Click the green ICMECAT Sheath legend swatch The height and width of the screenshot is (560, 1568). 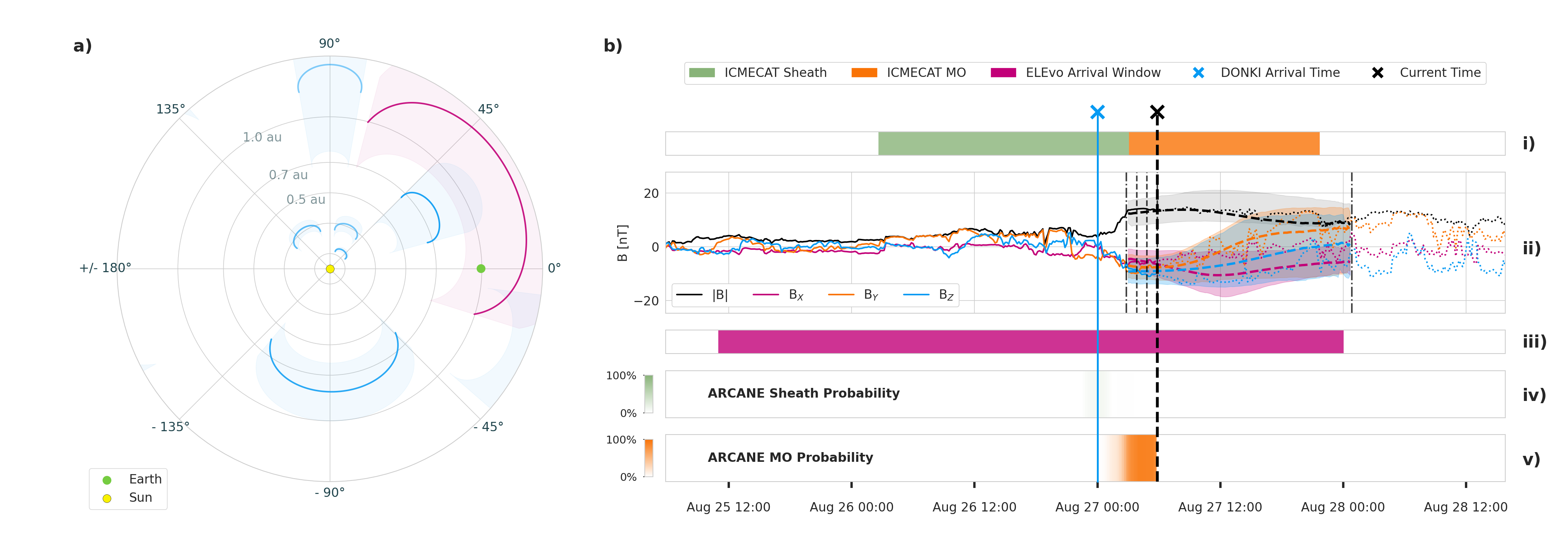(x=702, y=72)
